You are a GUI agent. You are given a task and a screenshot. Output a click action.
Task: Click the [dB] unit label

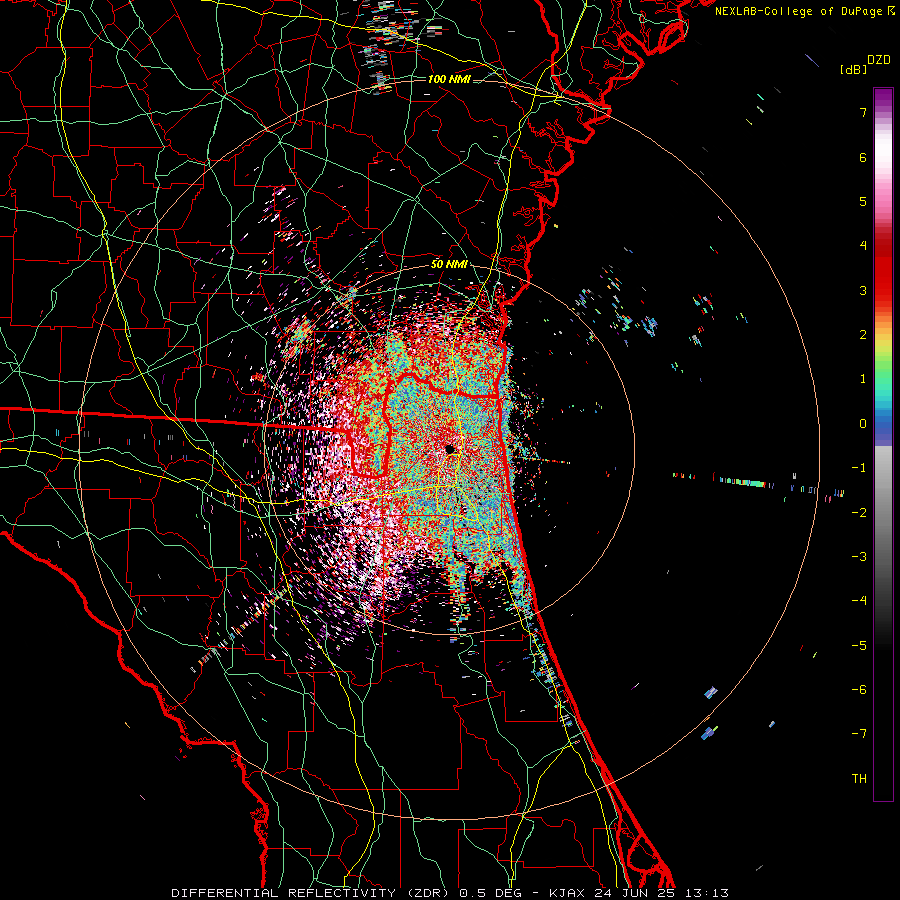(854, 69)
